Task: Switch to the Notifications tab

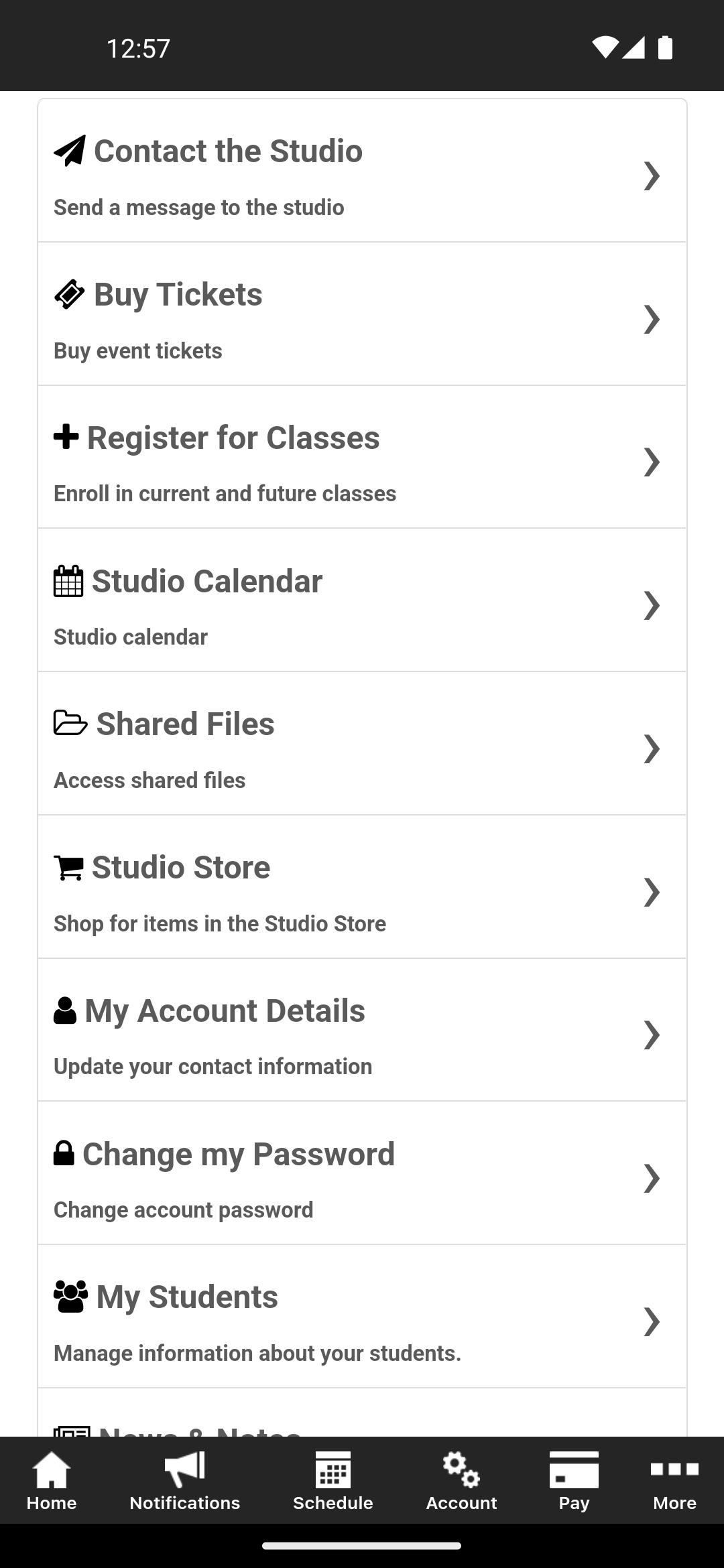Action: [184, 1481]
